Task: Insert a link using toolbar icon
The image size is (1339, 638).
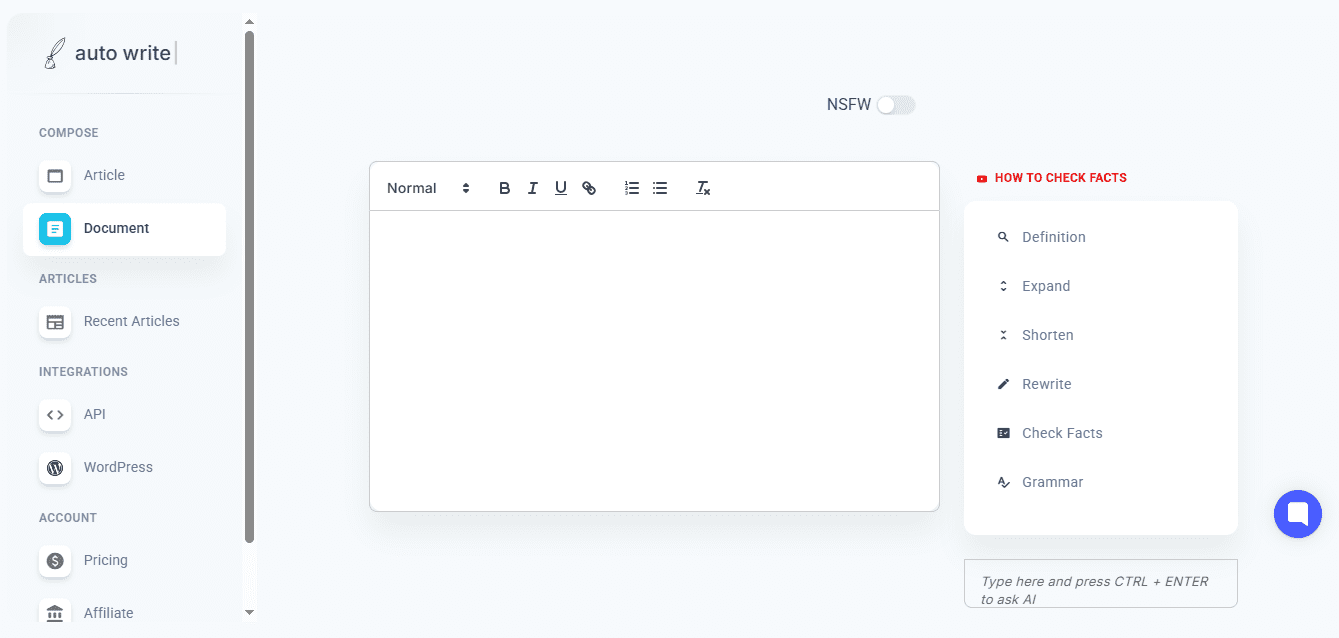Action: click(x=589, y=188)
